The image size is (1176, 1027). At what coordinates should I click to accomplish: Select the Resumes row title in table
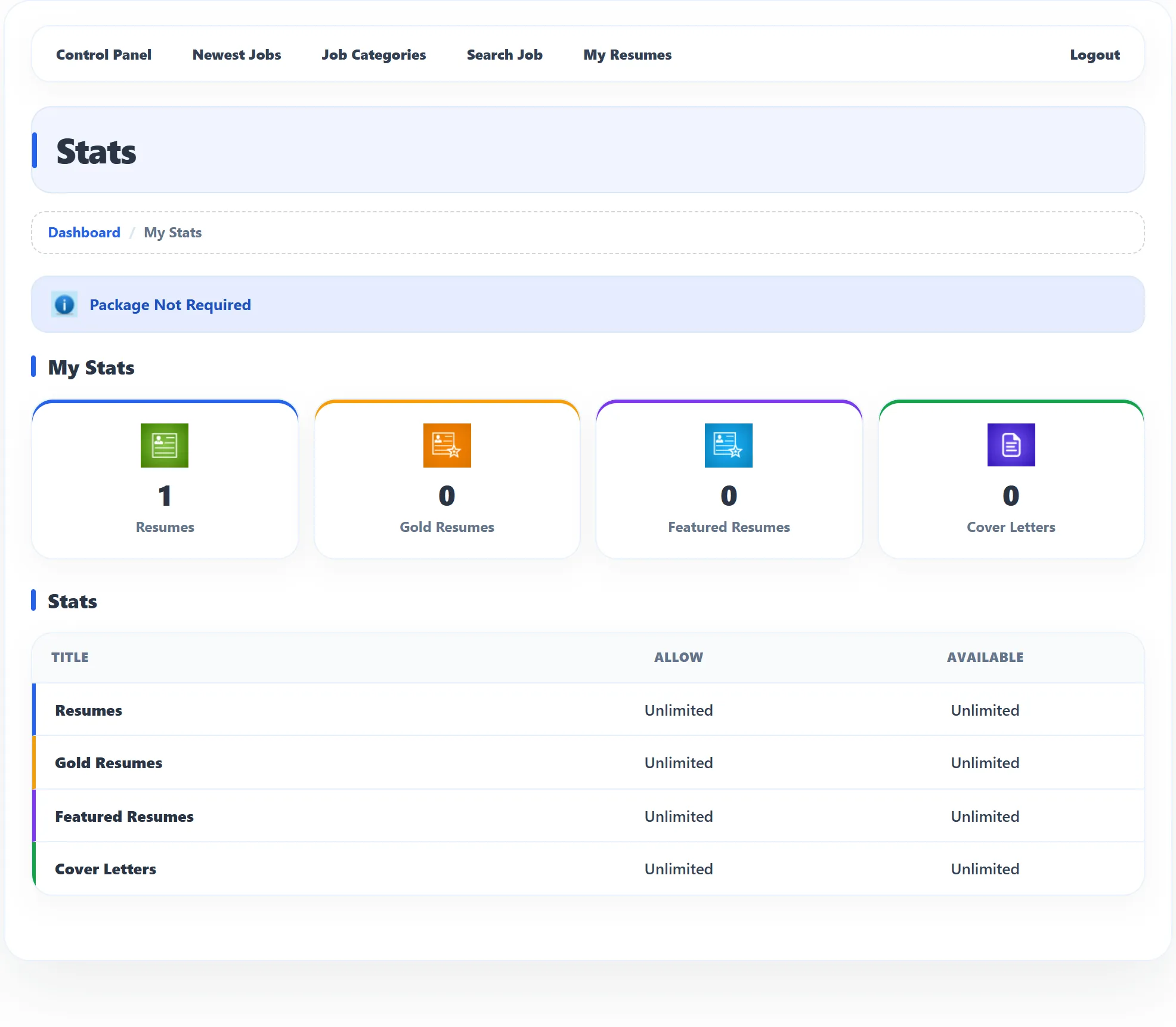click(x=89, y=710)
